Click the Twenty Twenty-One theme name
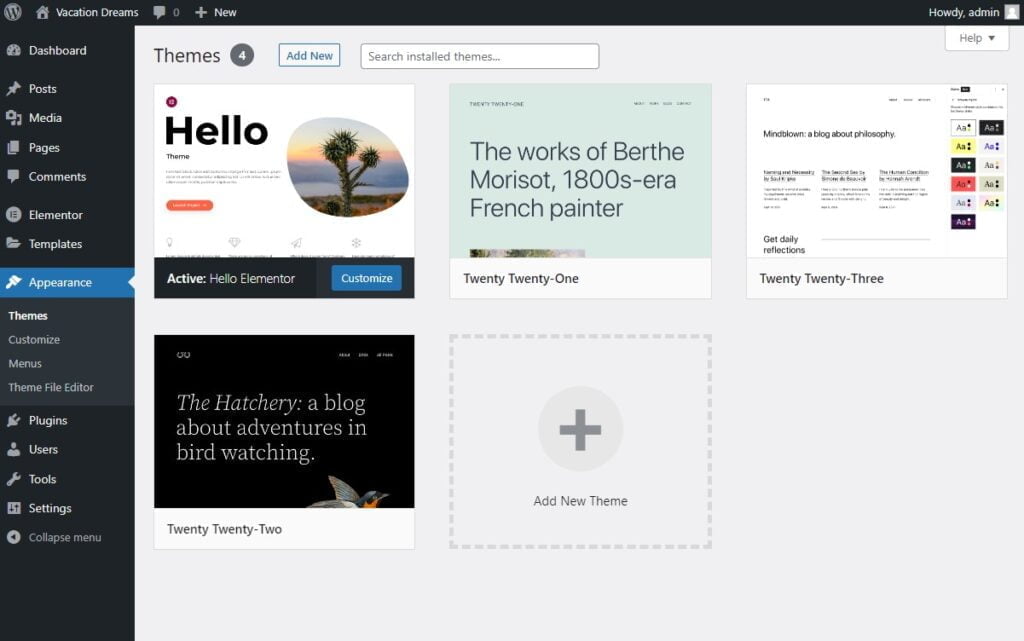 coord(521,279)
